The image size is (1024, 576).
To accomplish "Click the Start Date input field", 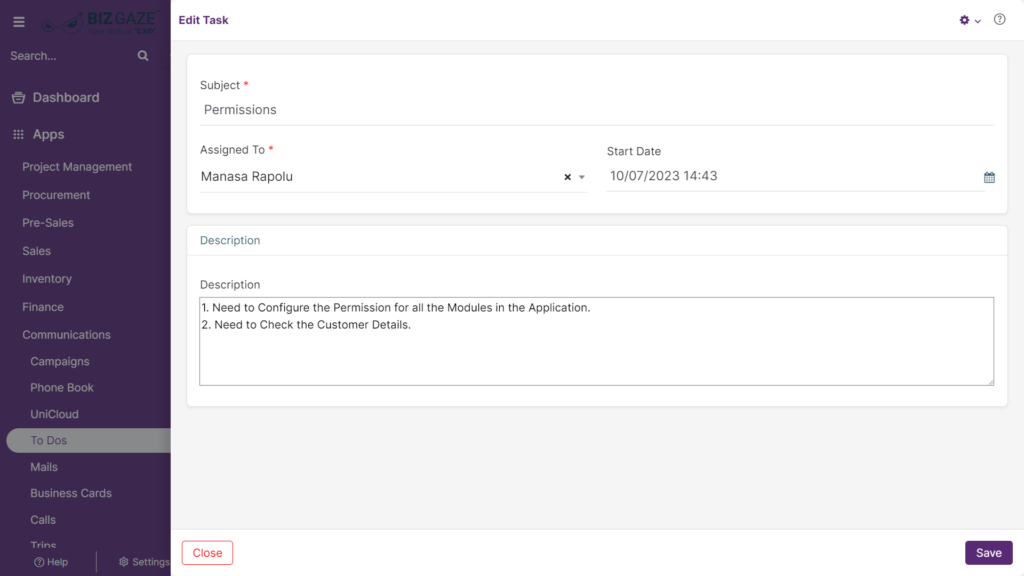I will point(794,176).
